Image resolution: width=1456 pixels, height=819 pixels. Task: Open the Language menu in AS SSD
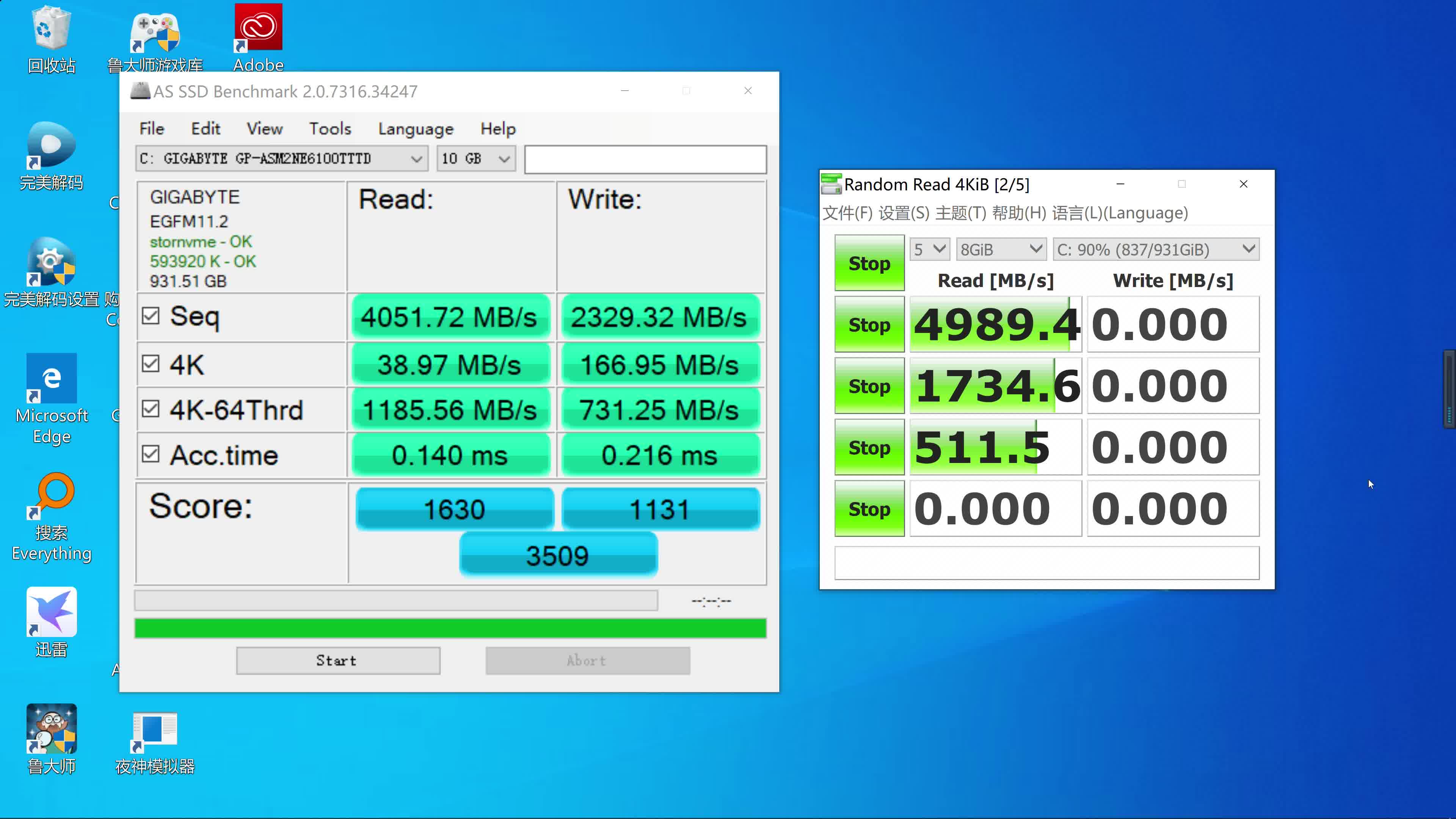415,129
